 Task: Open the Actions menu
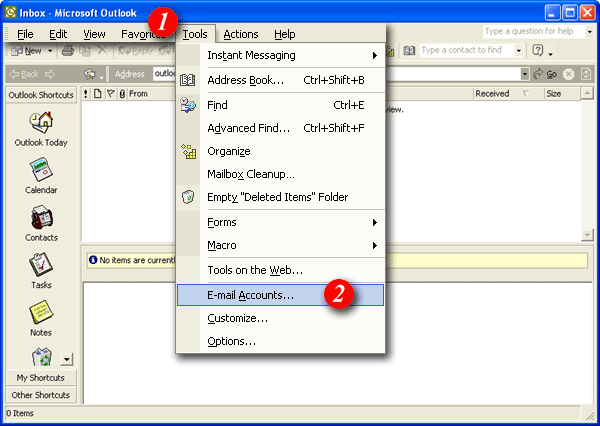pyautogui.click(x=240, y=34)
